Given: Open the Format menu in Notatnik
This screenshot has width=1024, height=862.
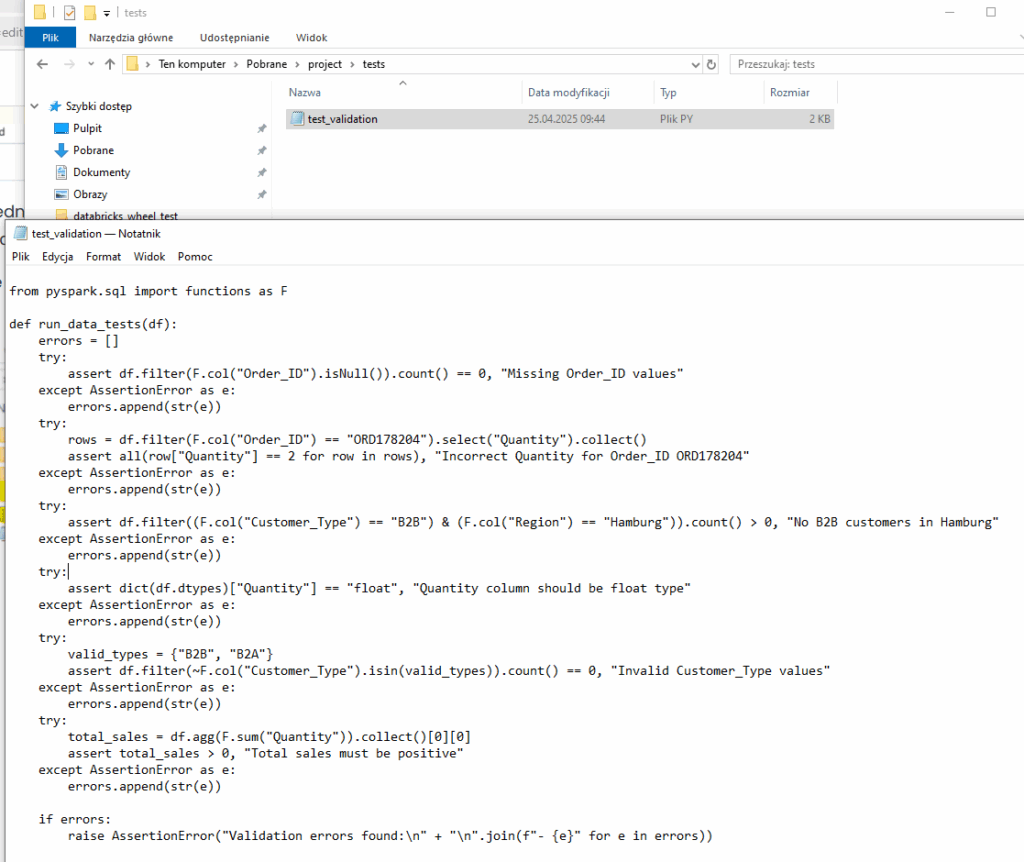Looking at the screenshot, I should tap(103, 257).
